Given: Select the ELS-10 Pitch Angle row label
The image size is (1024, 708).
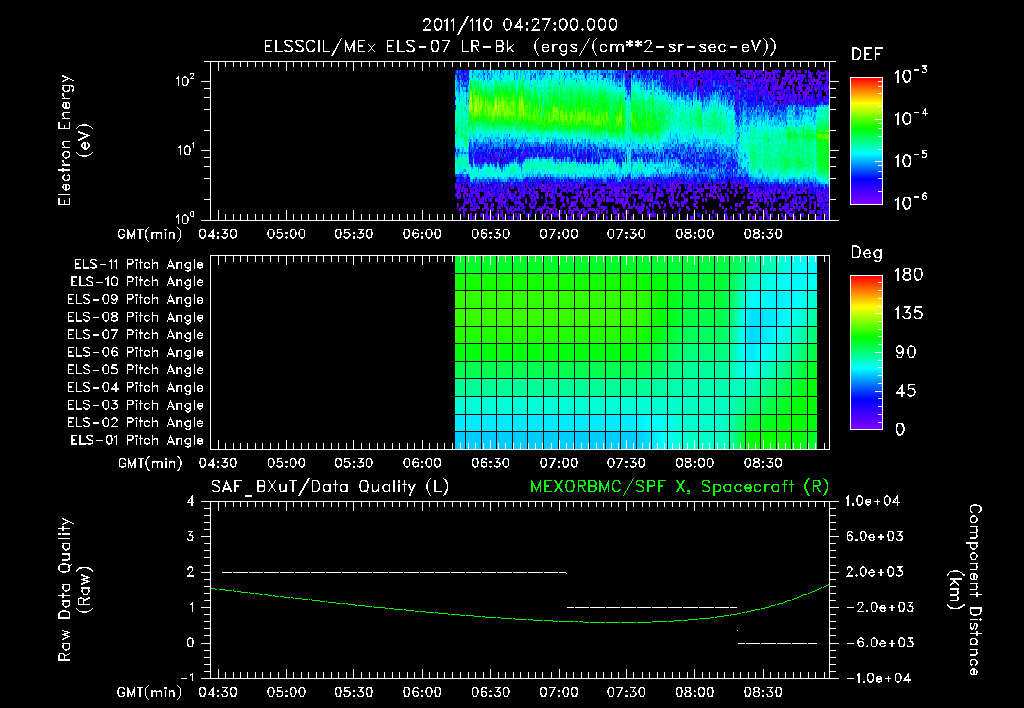Looking at the screenshot, I should click(137, 282).
